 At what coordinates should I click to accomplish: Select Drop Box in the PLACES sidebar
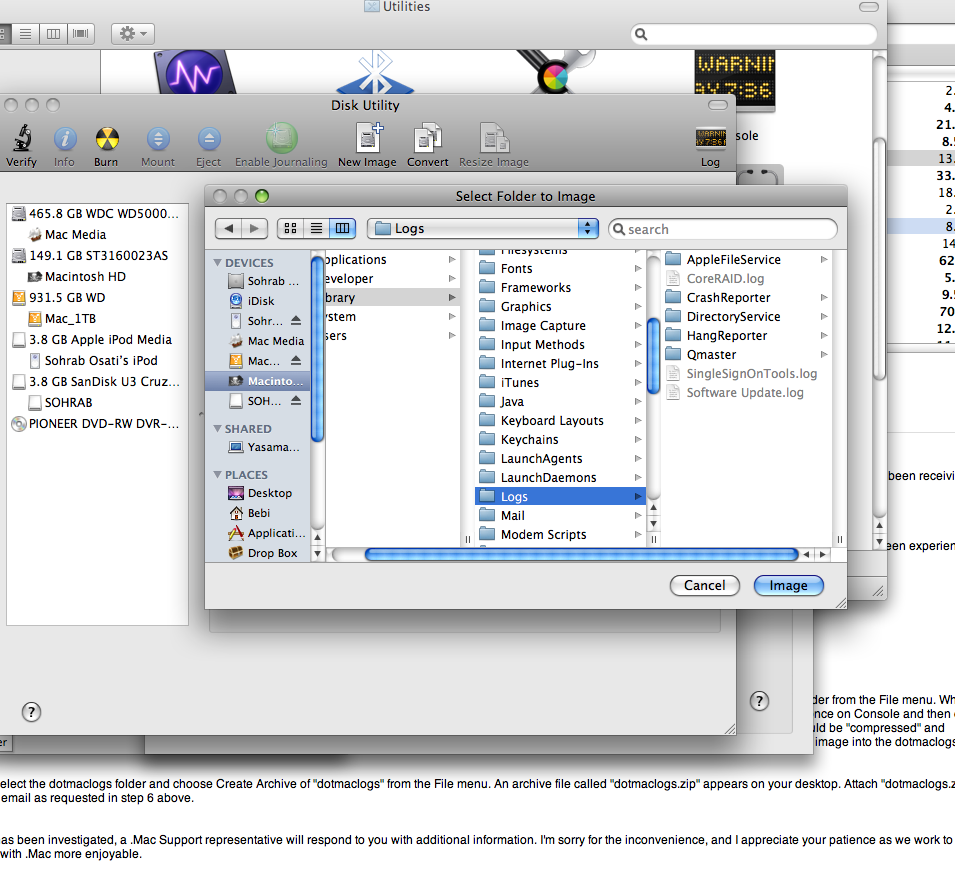(x=258, y=553)
